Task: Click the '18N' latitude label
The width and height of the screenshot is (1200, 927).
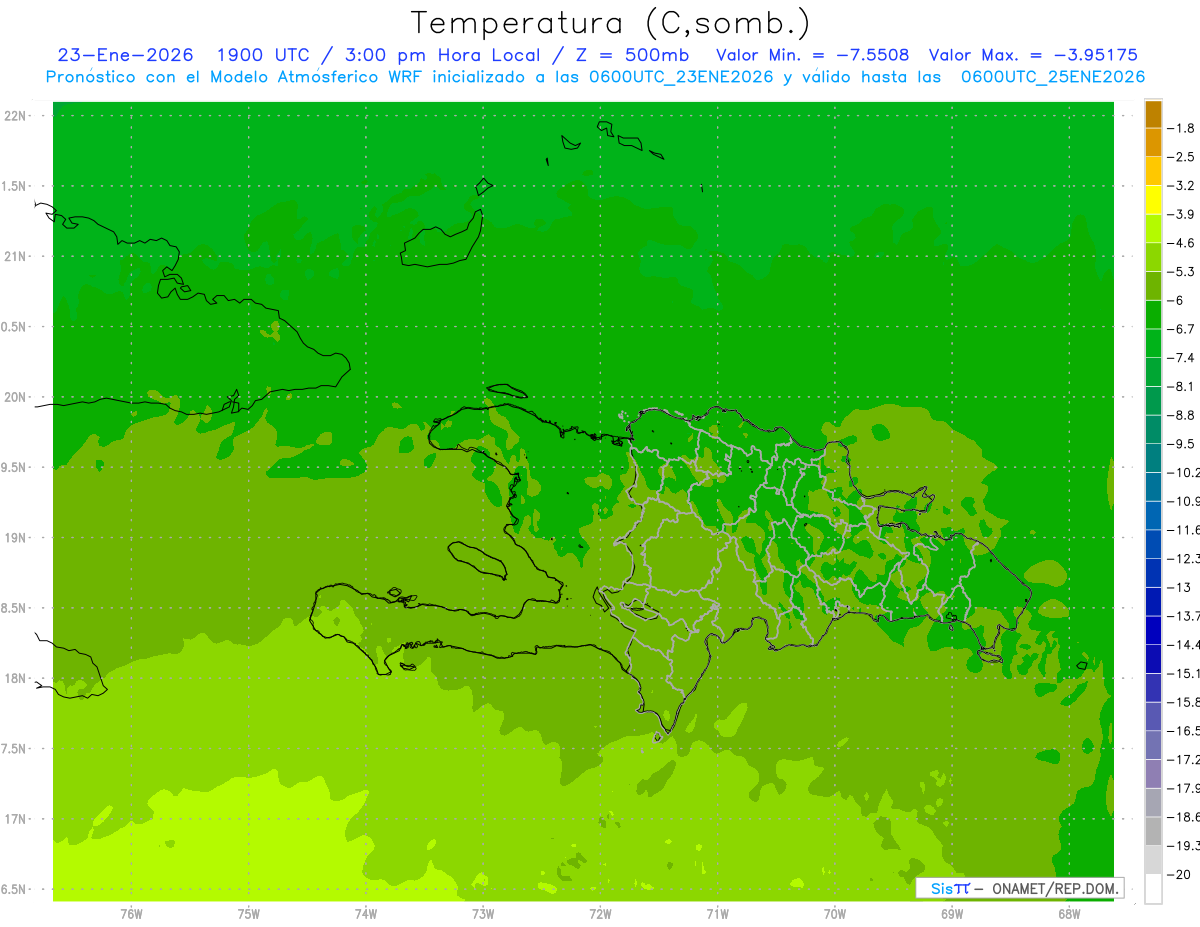Action: [x=16, y=679]
